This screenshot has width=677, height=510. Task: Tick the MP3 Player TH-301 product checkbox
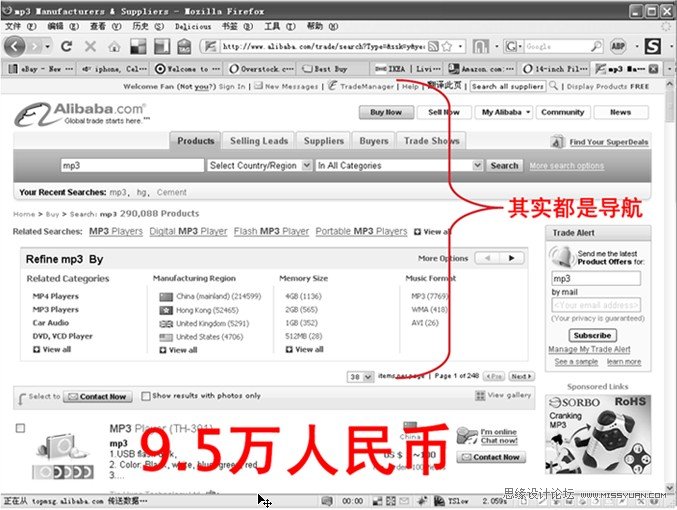tap(20, 428)
